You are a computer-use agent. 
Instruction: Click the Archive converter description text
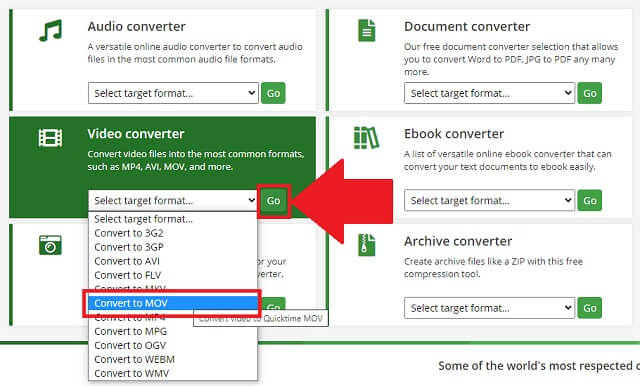coord(493,267)
